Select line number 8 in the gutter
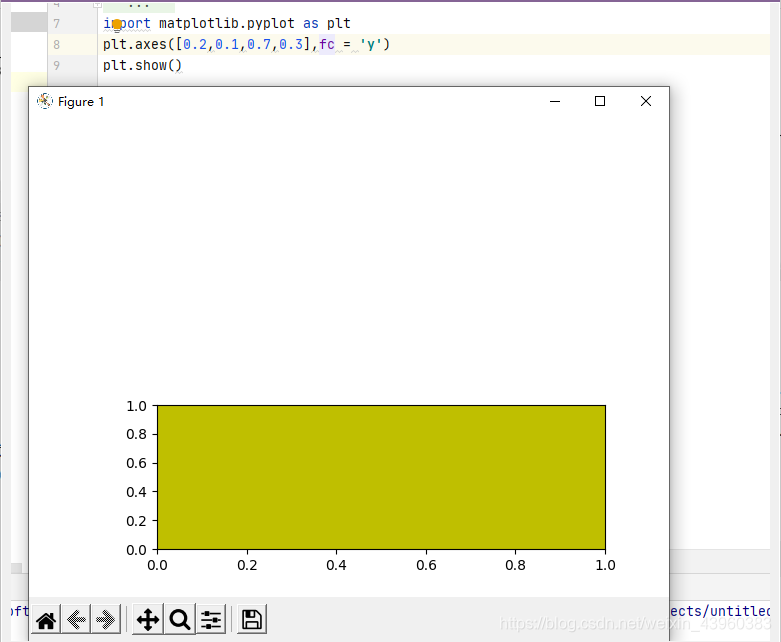This screenshot has height=642, width=781. 56,45
